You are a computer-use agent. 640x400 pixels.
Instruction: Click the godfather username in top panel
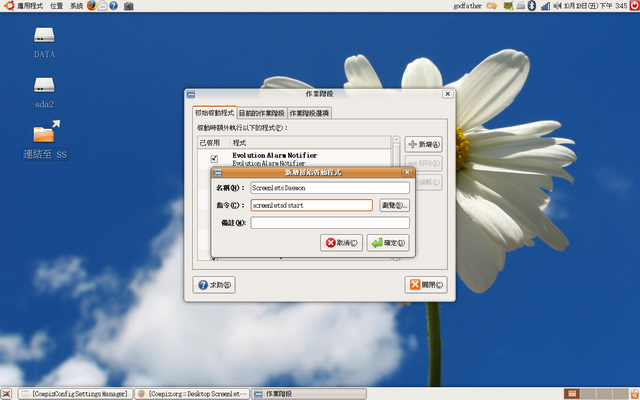(x=468, y=6)
